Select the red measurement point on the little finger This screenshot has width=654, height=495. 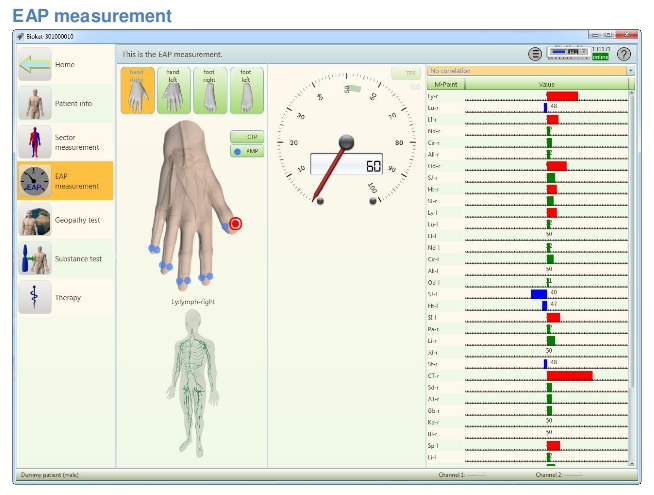[235, 224]
